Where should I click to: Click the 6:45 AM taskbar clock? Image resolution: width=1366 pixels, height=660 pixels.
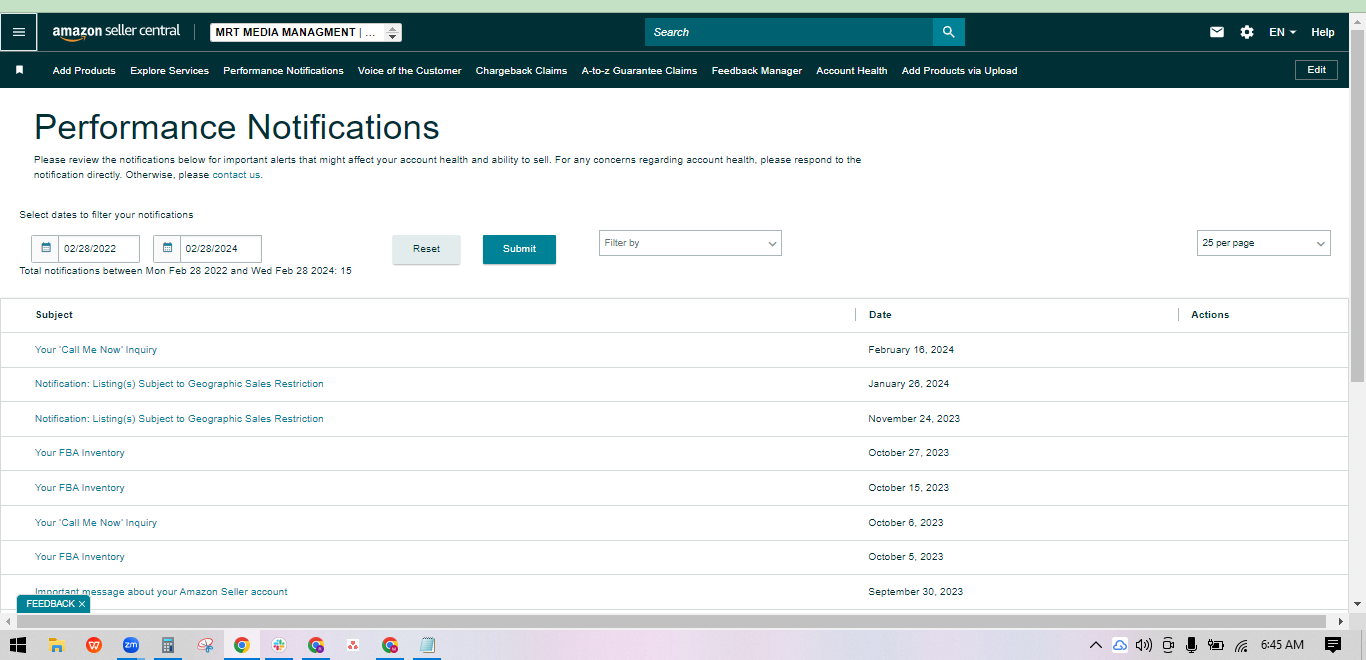1282,645
